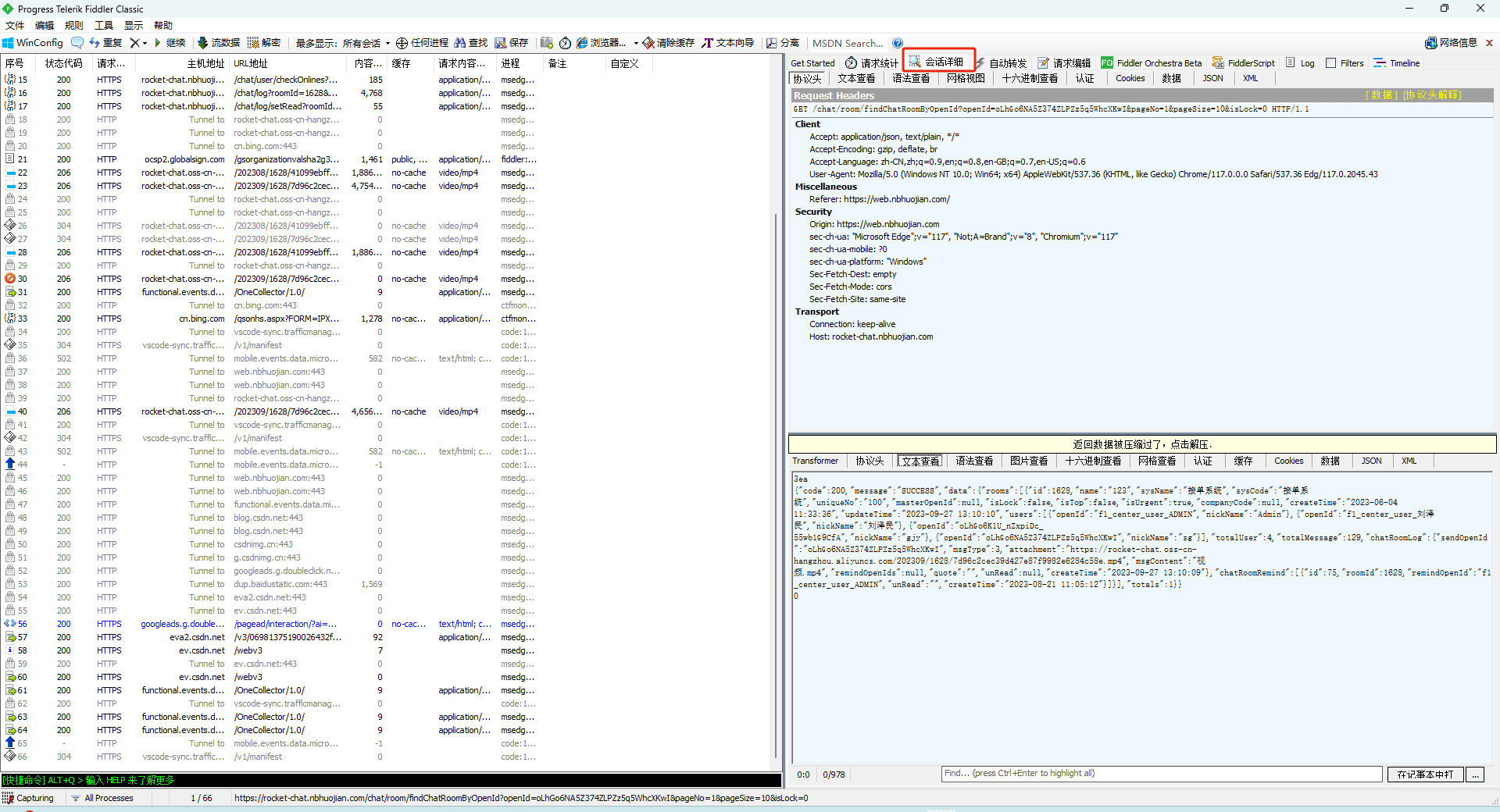Image resolution: width=1500 pixels, height=812 pixels.
Task: Click the [协议头解释] link
Action: point(1432,95)
